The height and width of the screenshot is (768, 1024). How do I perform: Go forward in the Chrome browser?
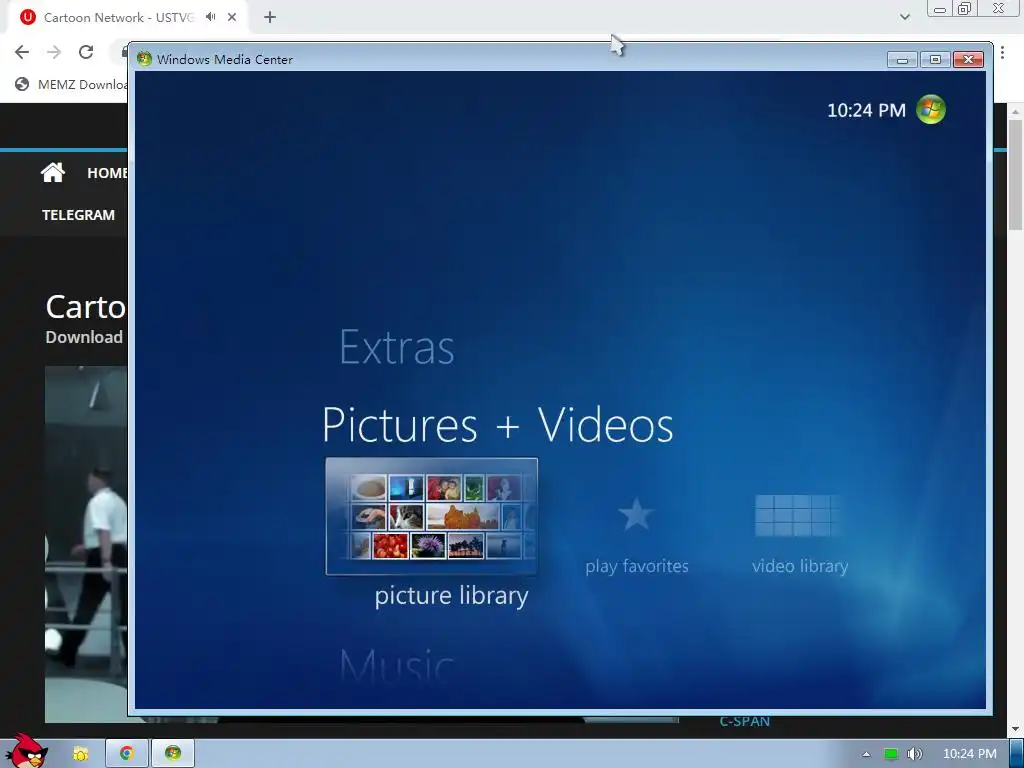(54, 52)
